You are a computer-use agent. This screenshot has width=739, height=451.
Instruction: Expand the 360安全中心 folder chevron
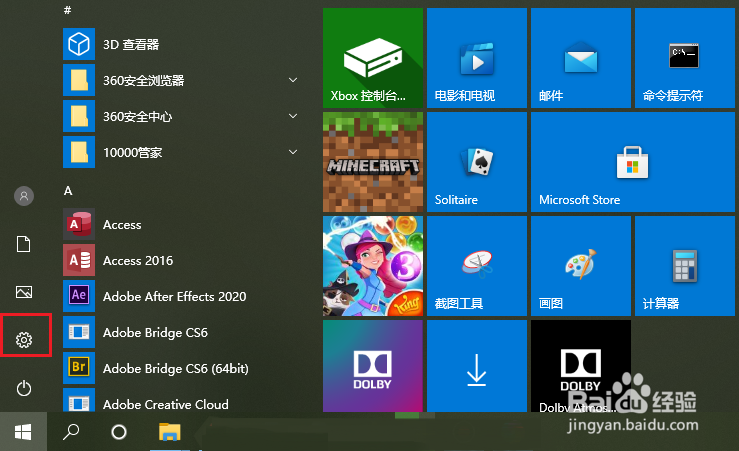tap(293, 116)
